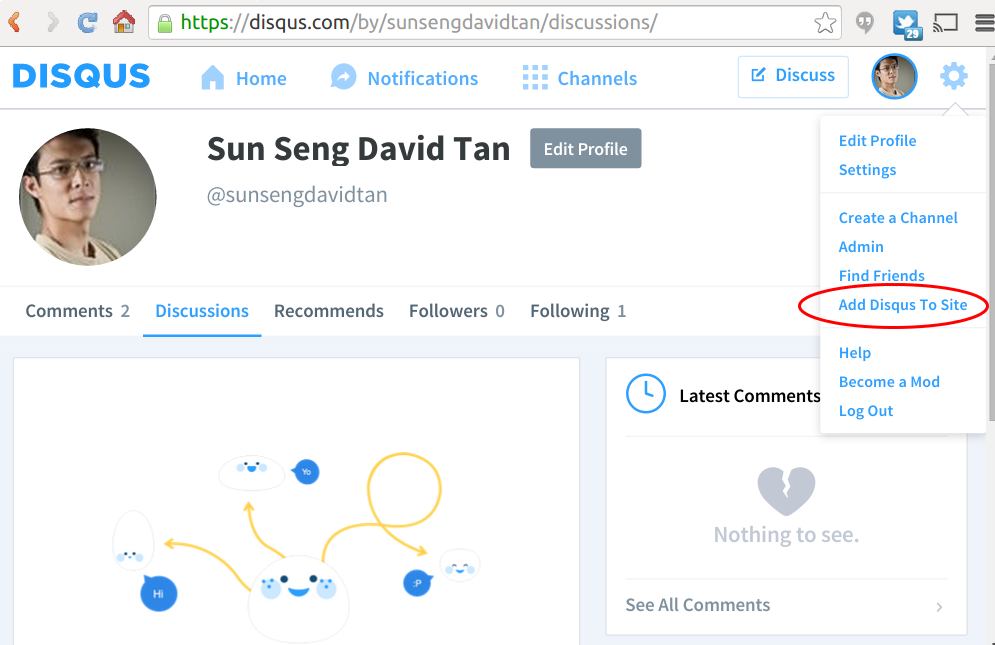Screen dimensions: 995x645
Task: Select Add Disqus To Site menu item
Action: [x=902, y=305]
